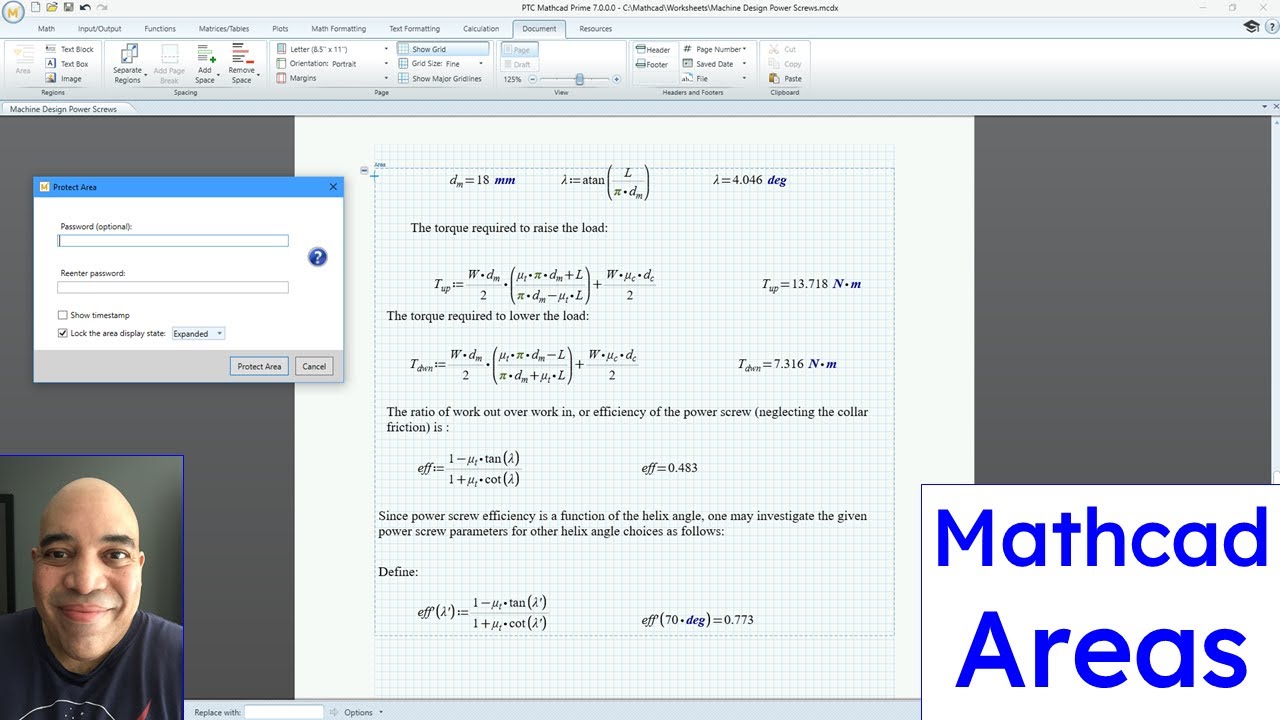Open the Expanded display state dropdown
The image size is (1280, 720).
coord(198,333)
